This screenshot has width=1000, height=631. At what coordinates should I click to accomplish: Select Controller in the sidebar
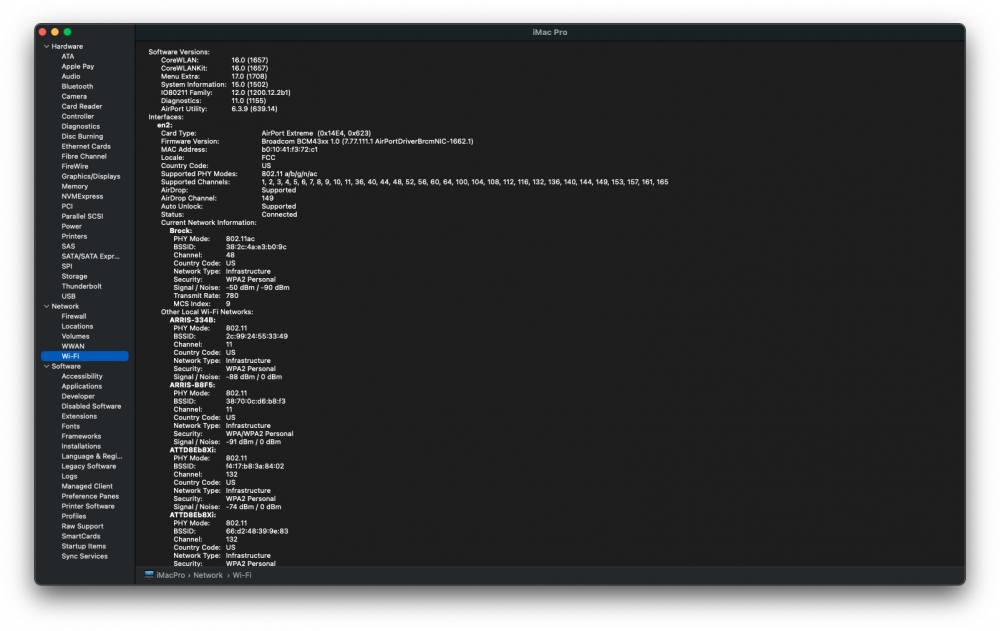tap(78, 116)
